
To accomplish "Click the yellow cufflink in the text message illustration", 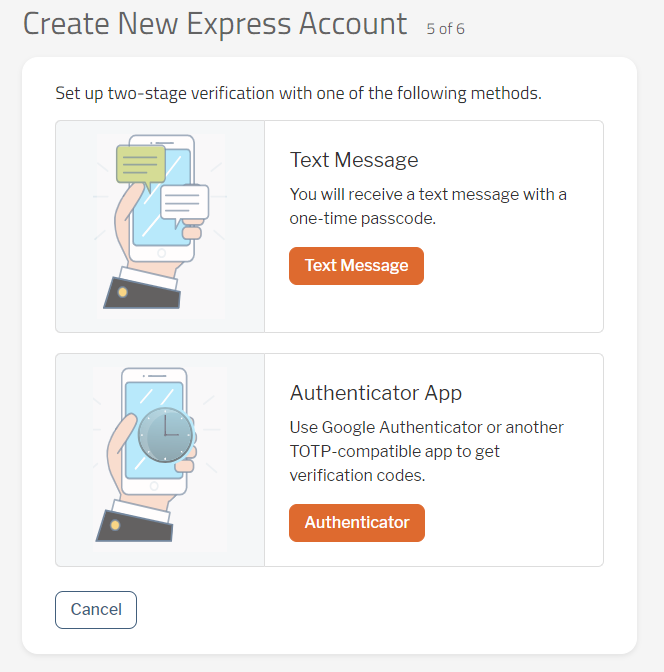I will pos(123,292).
